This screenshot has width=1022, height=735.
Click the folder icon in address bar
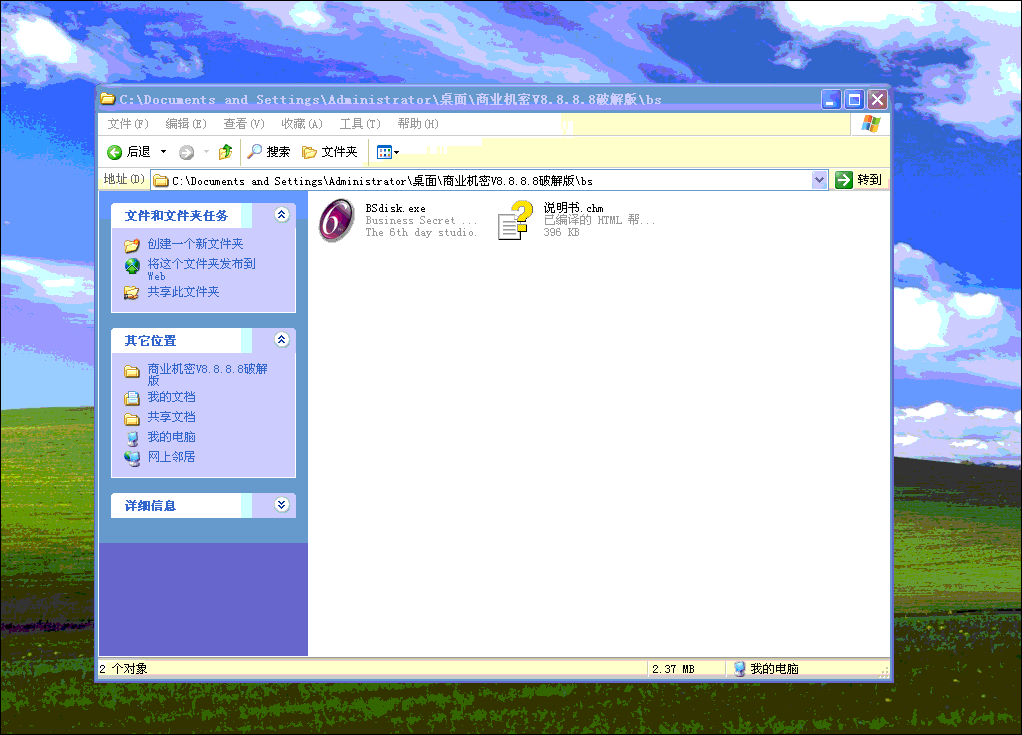click(161, 180)
